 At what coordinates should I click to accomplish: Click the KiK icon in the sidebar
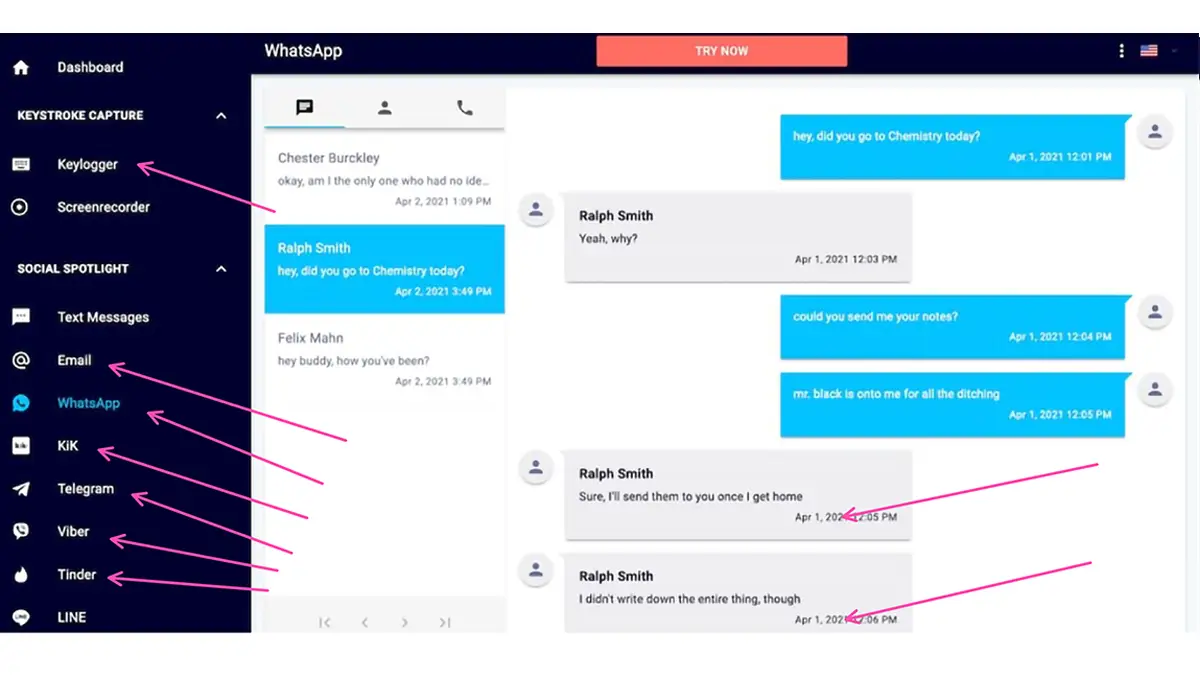pos(21,446)
